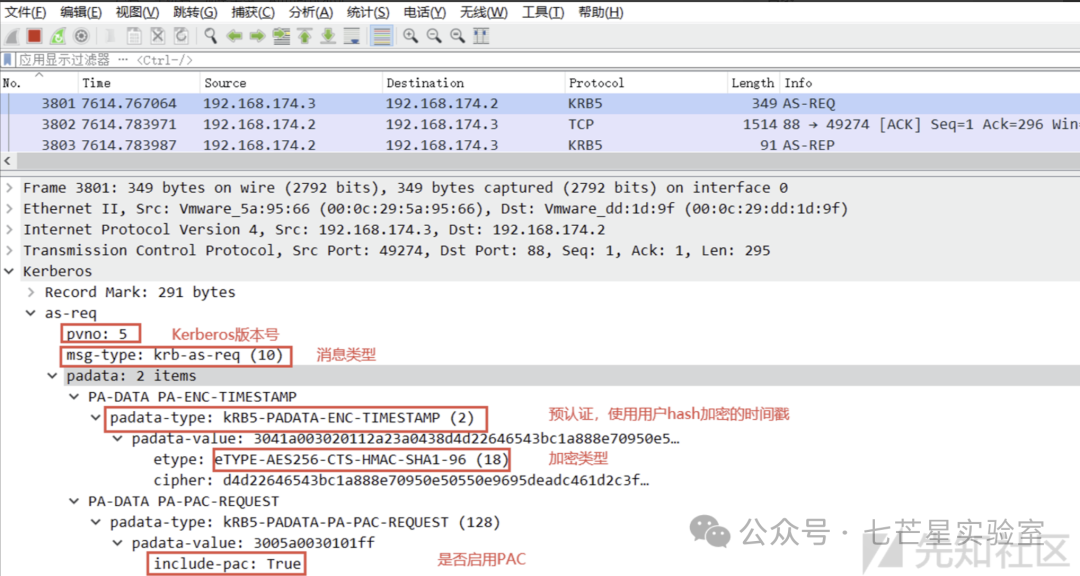Click the display filter input field
Screen dimensions: 1080x576
pyautogui.click(x=548, y=60)
